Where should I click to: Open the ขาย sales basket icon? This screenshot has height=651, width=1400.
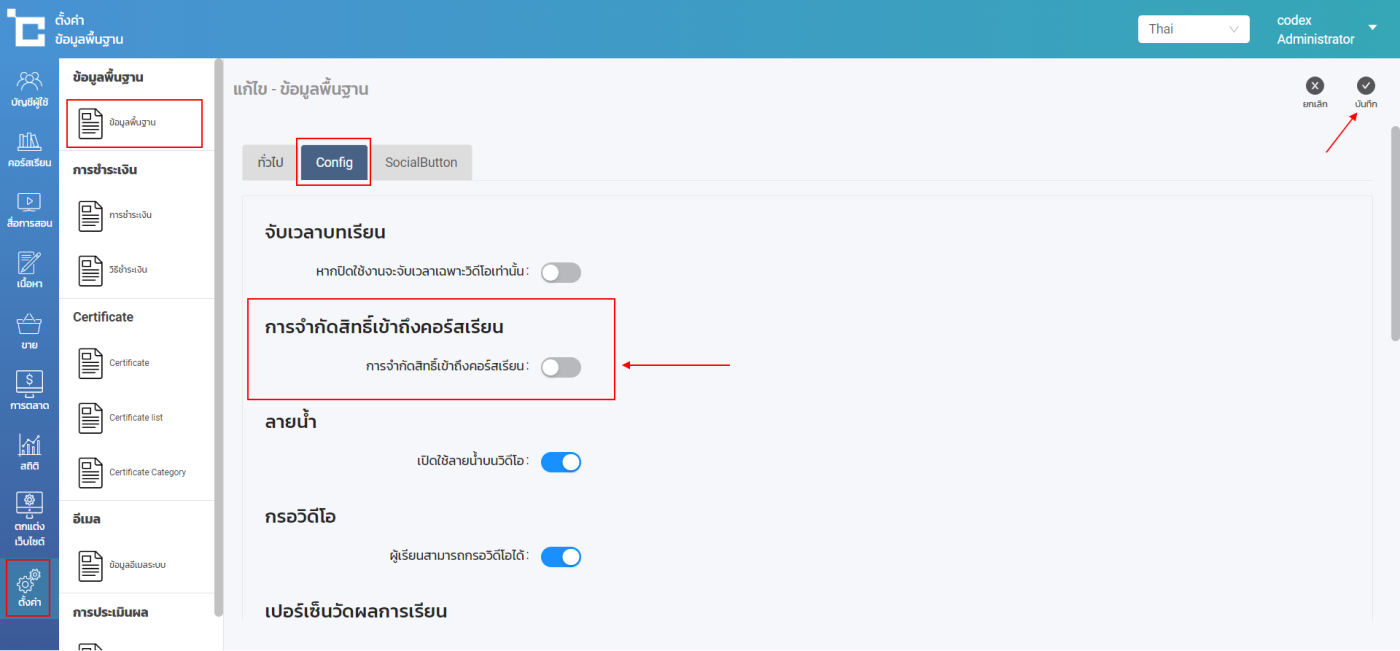29,332
